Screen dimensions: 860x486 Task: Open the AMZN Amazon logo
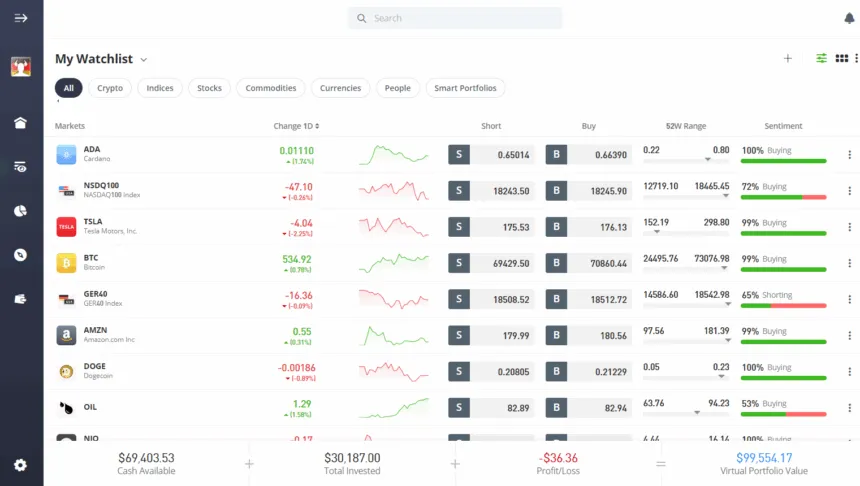pos(66,335)
